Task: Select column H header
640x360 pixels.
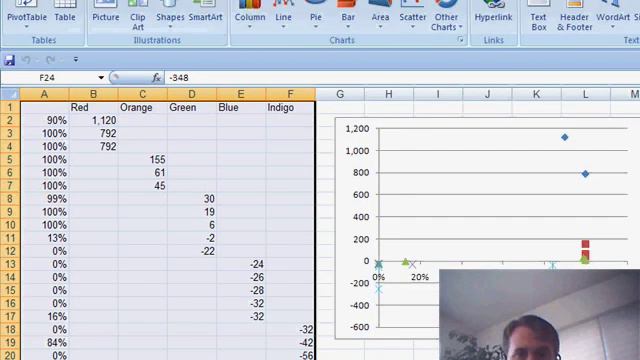Action: tap(389, 94)
